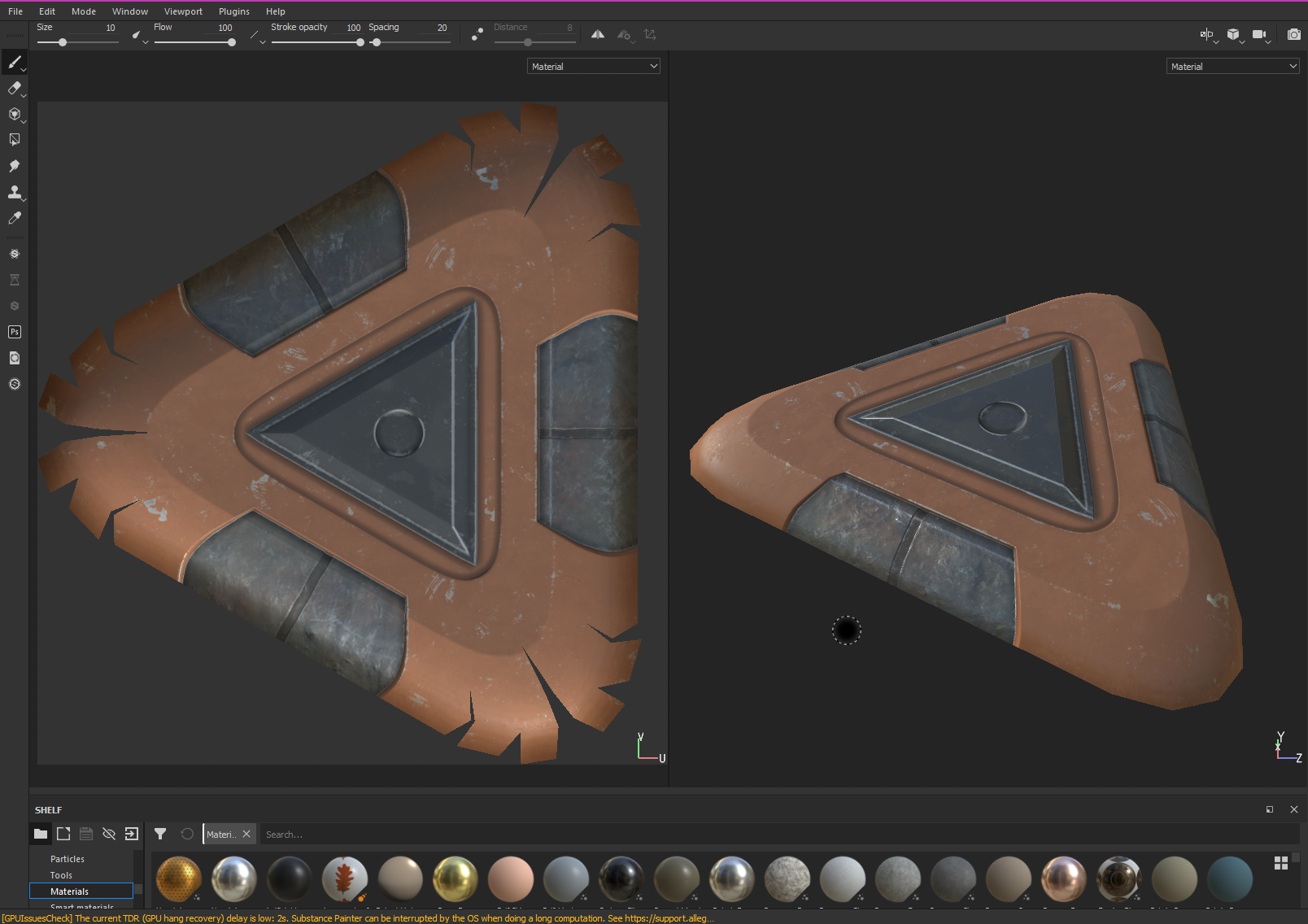The height and width of the screenshot is (924, 1308).
Task: Open the left viewport Material dropdown
Action: [594, 67]
